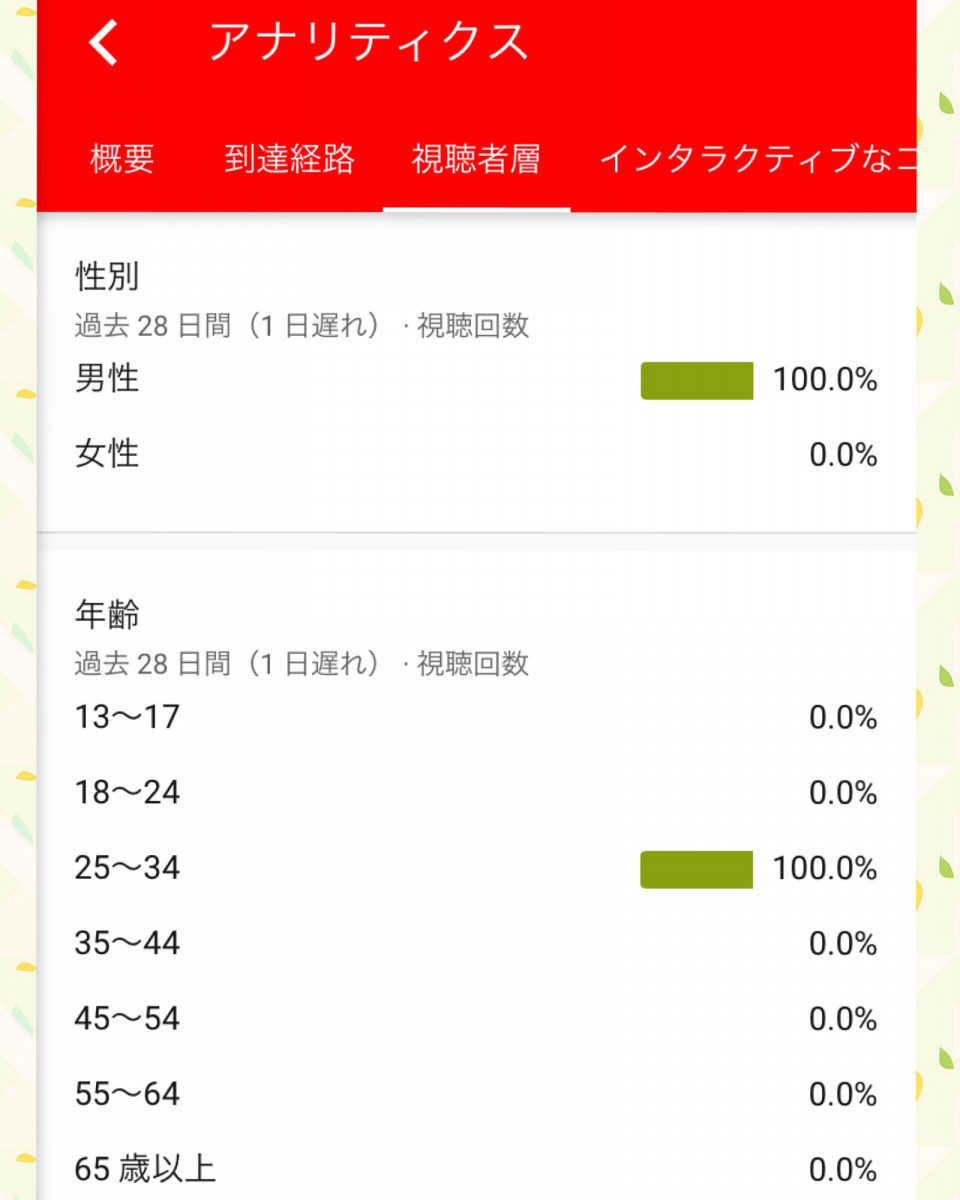Select the 25〜34 age row
This screenshot has width=960, height=1200.
(x=476, y=868)
